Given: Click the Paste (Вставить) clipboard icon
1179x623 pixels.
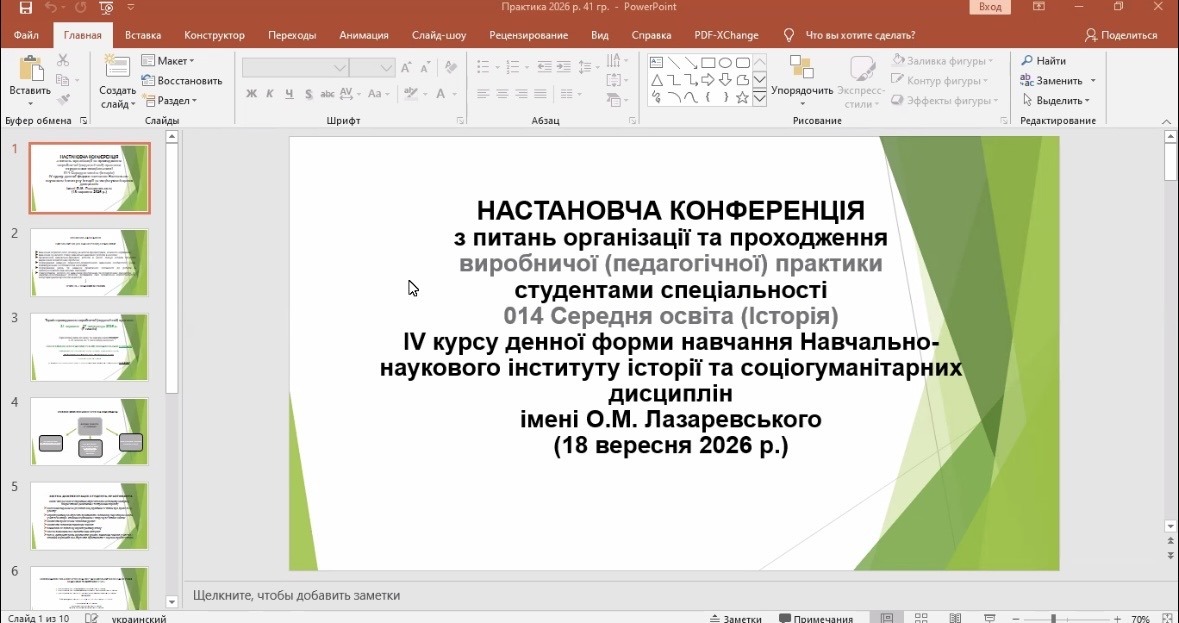Looking at the screenshot, I should 31,68.
